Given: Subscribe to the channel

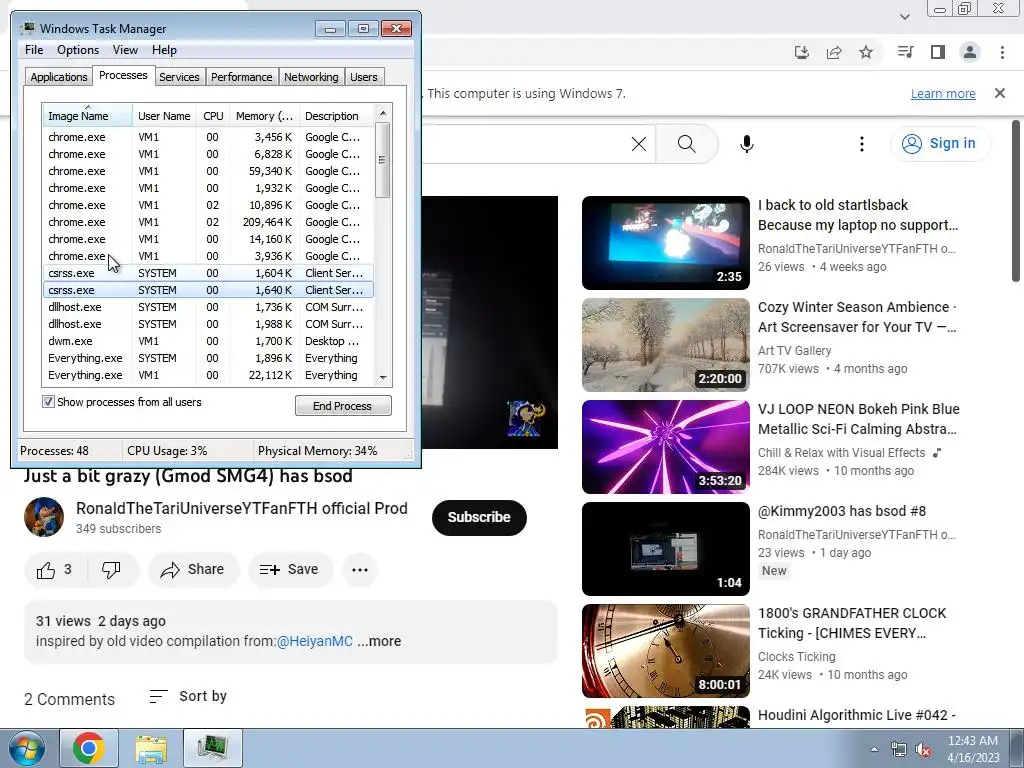Looking at the screenshot, I should (479, 517).
